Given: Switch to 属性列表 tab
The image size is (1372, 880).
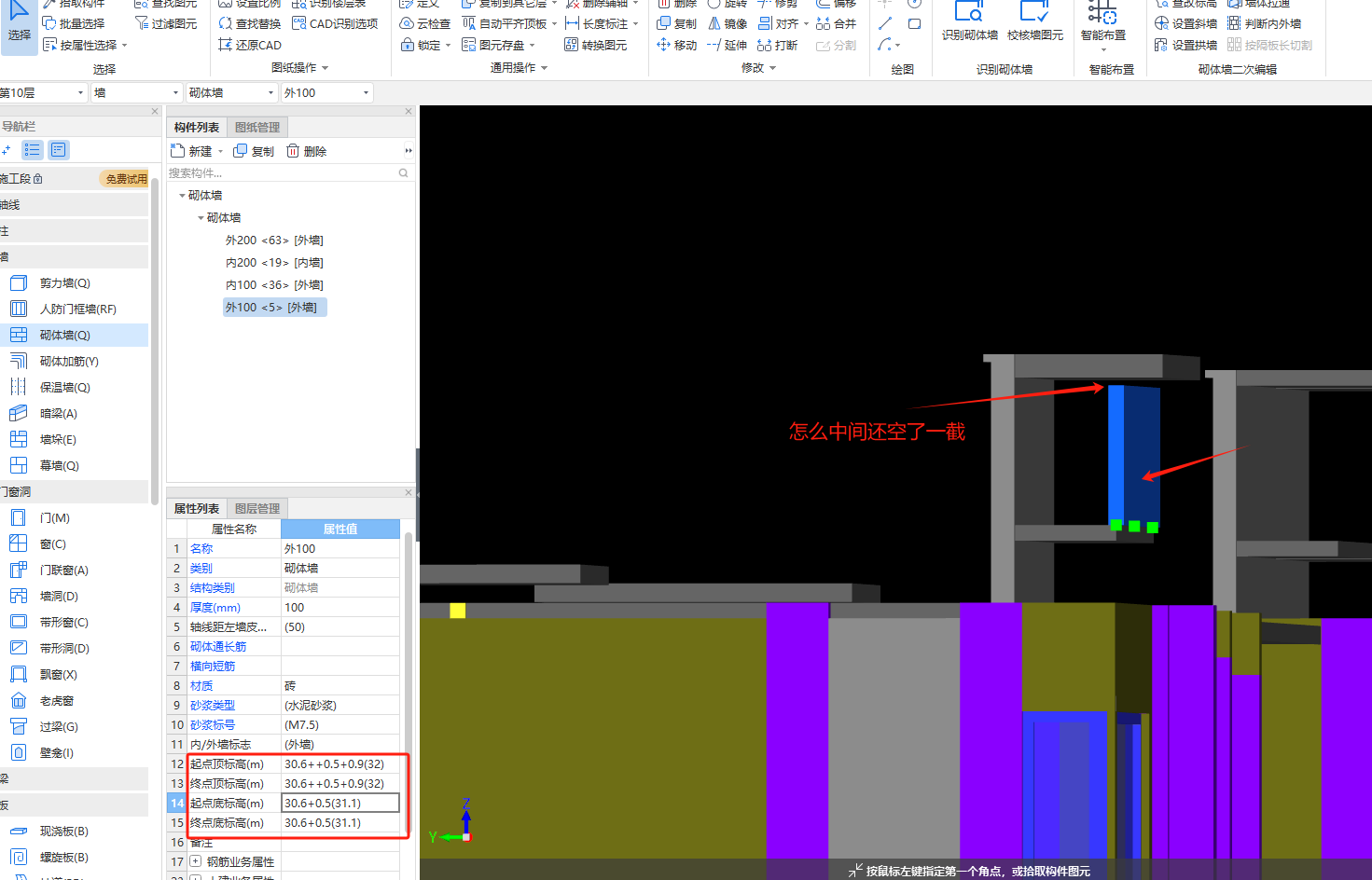Looking at the screenshot, I should click(x=197, y=509).
